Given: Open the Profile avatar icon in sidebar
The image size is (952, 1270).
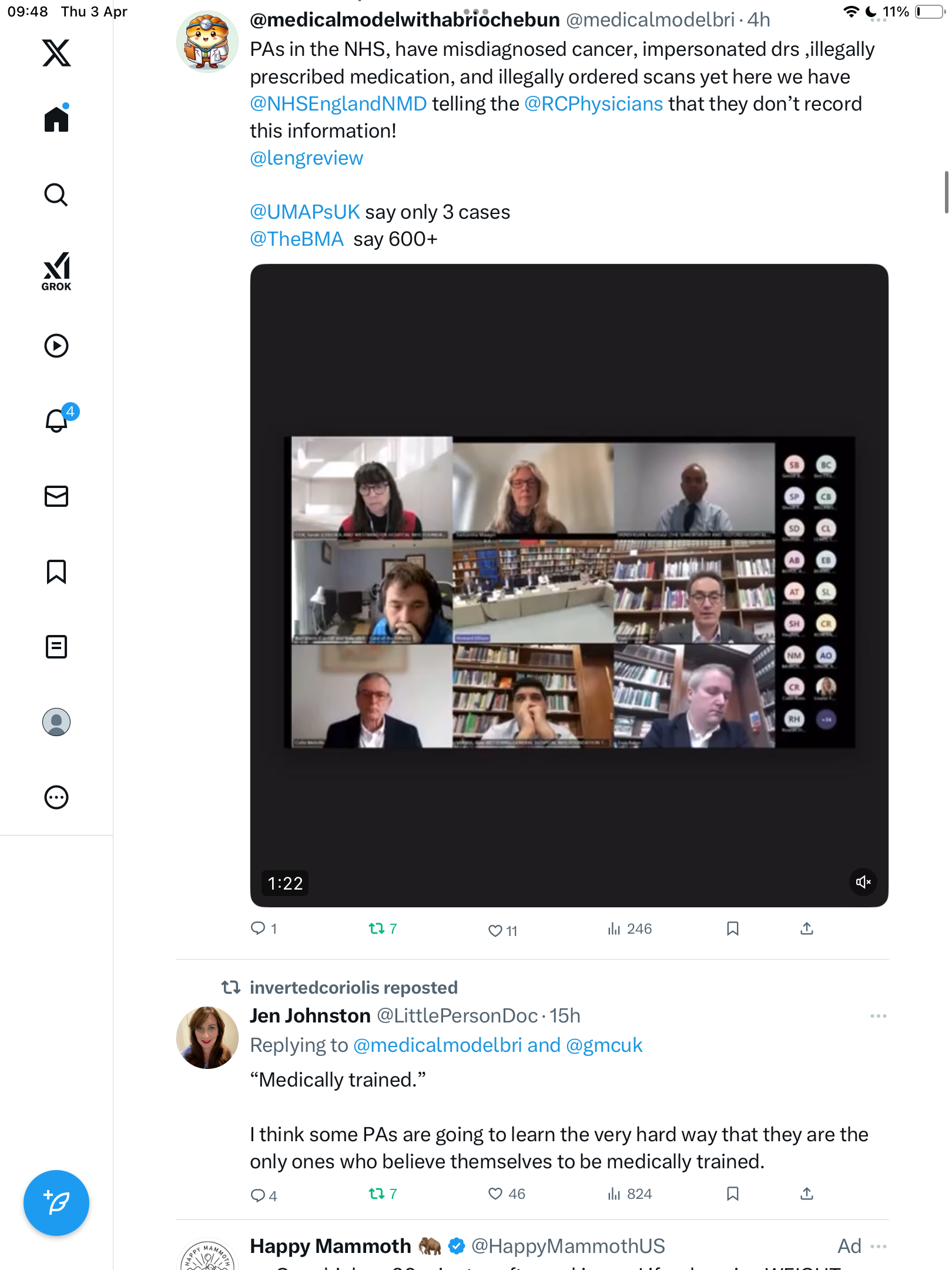Looking at the screenshot, I should click(x=56, y=722).
